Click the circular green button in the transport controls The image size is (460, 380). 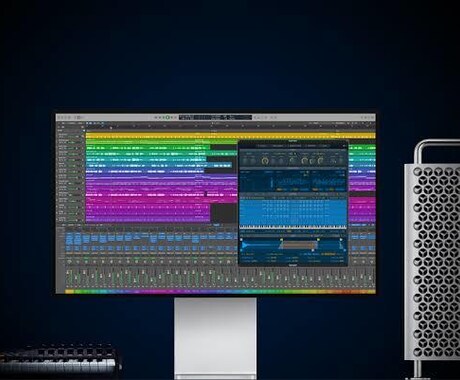pos(168,117)
